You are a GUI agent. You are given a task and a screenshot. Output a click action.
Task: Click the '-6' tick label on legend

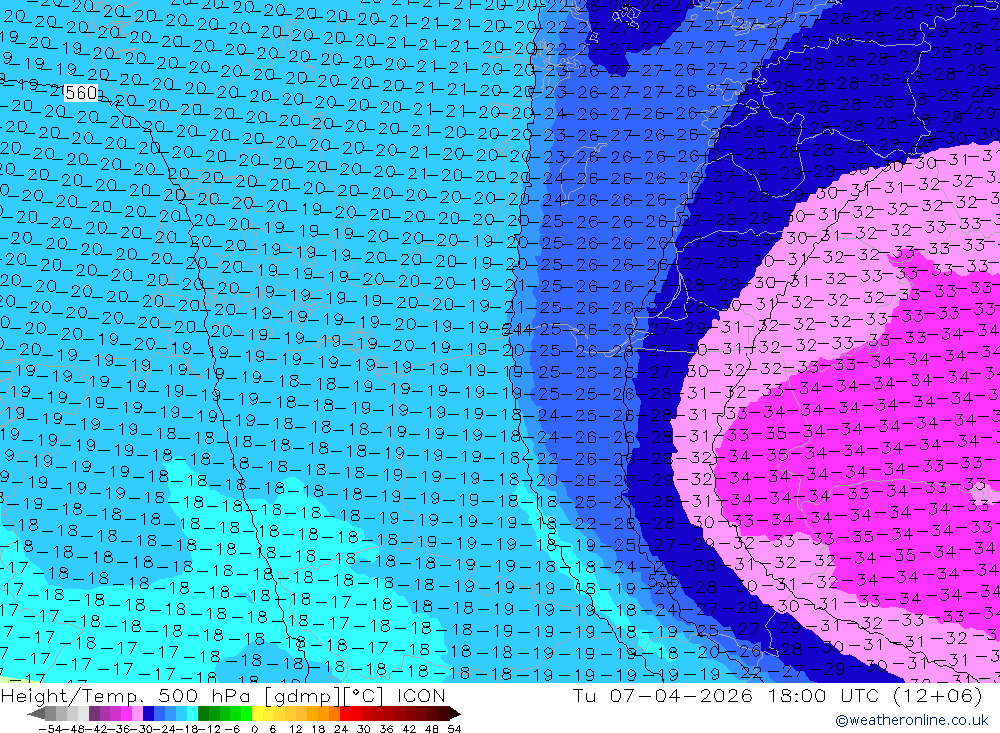[x=232, y=729]
